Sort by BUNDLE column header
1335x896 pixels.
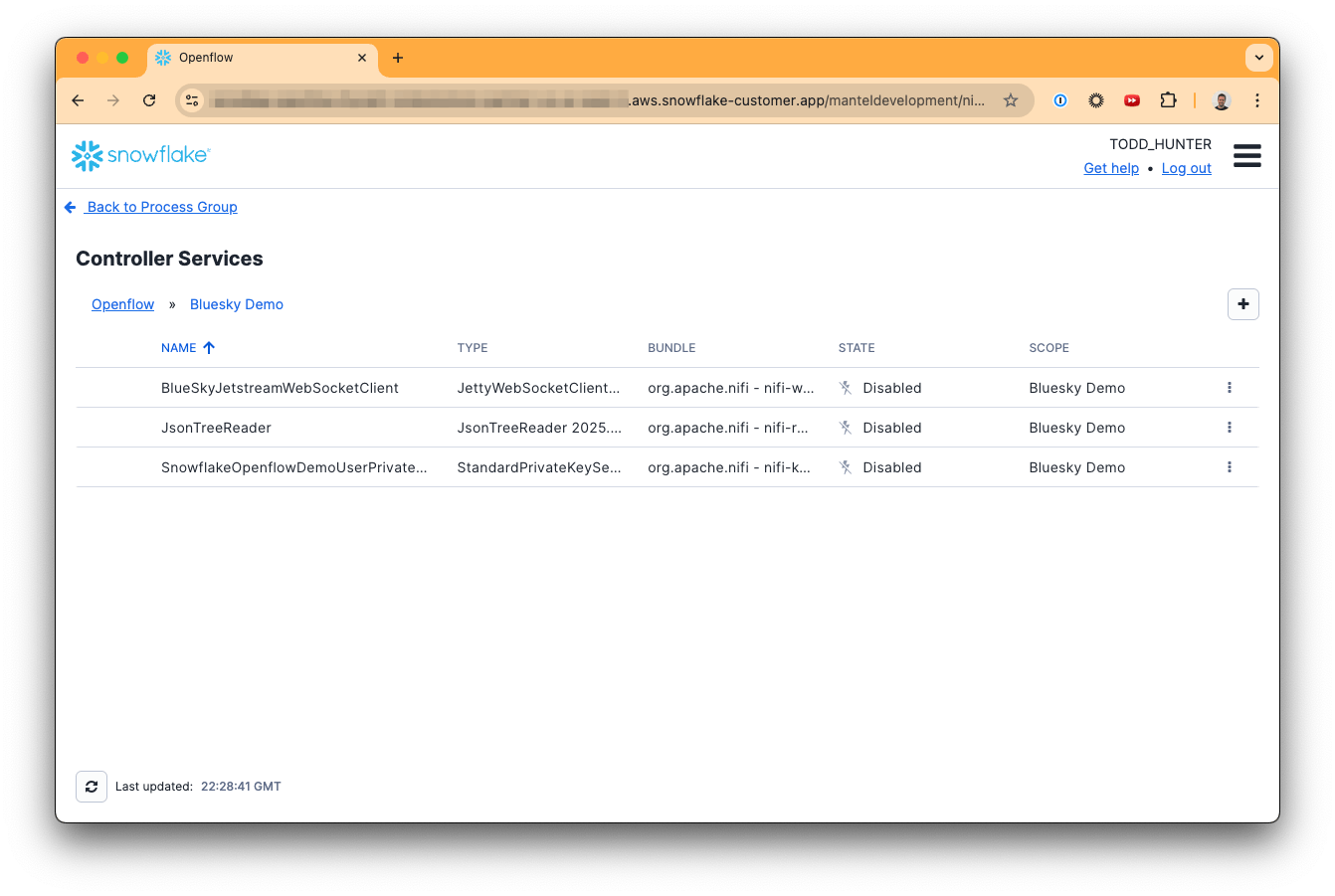pos(671,348)
